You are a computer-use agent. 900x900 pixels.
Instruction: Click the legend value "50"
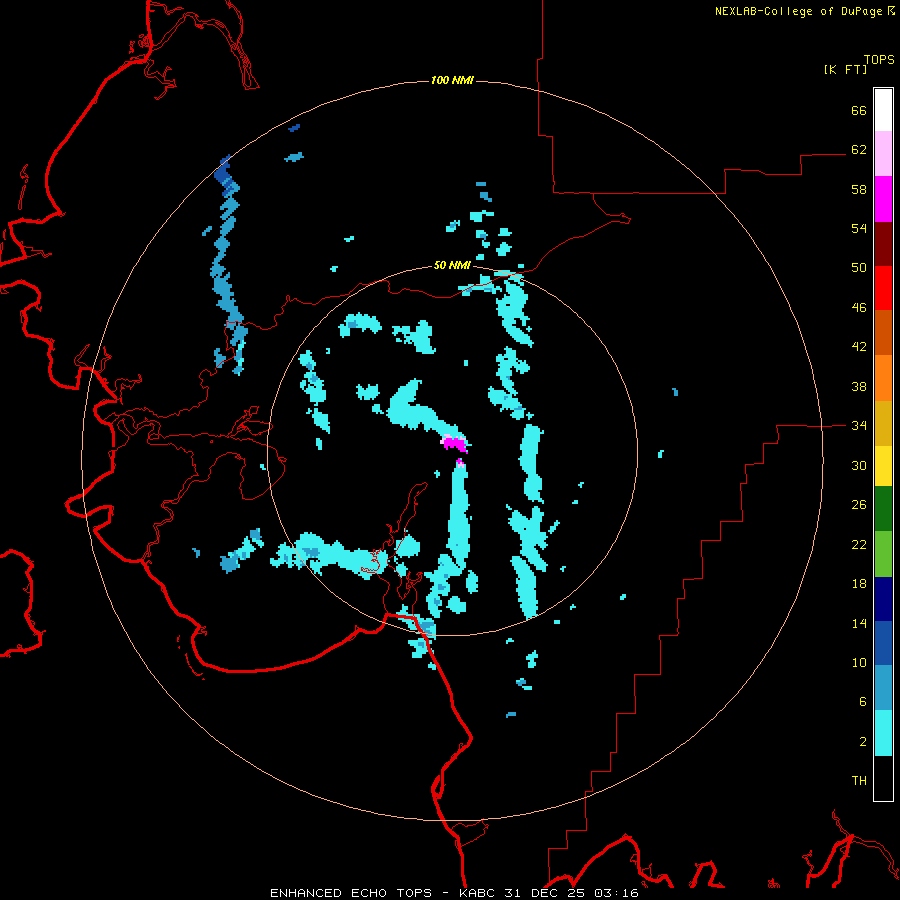[x=859, y=267]
